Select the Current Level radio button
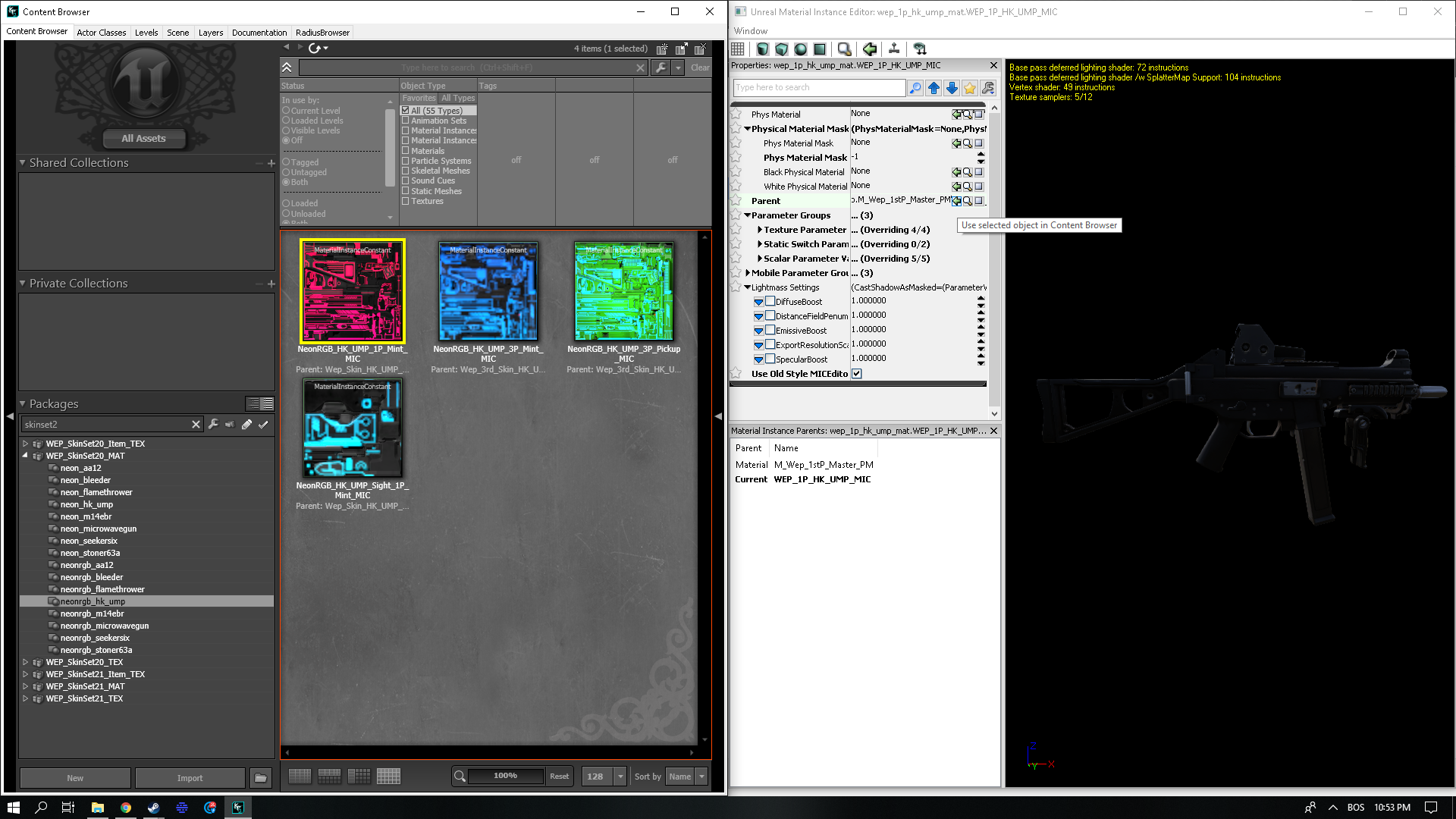The image size is (1456, 819). (287, 111)
